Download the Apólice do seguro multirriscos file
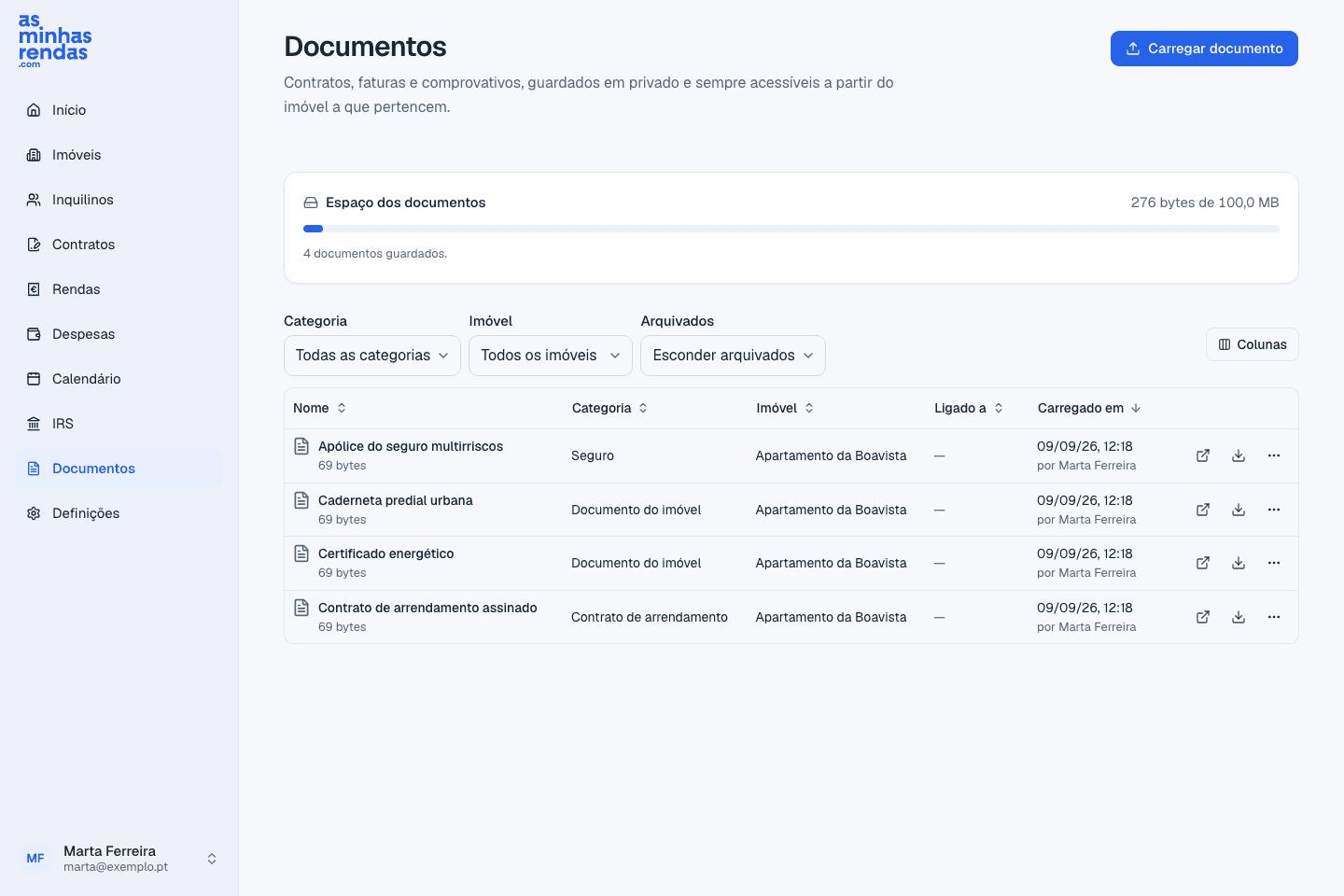This screenshot has width=1344, height=896. coord(1239,455)
